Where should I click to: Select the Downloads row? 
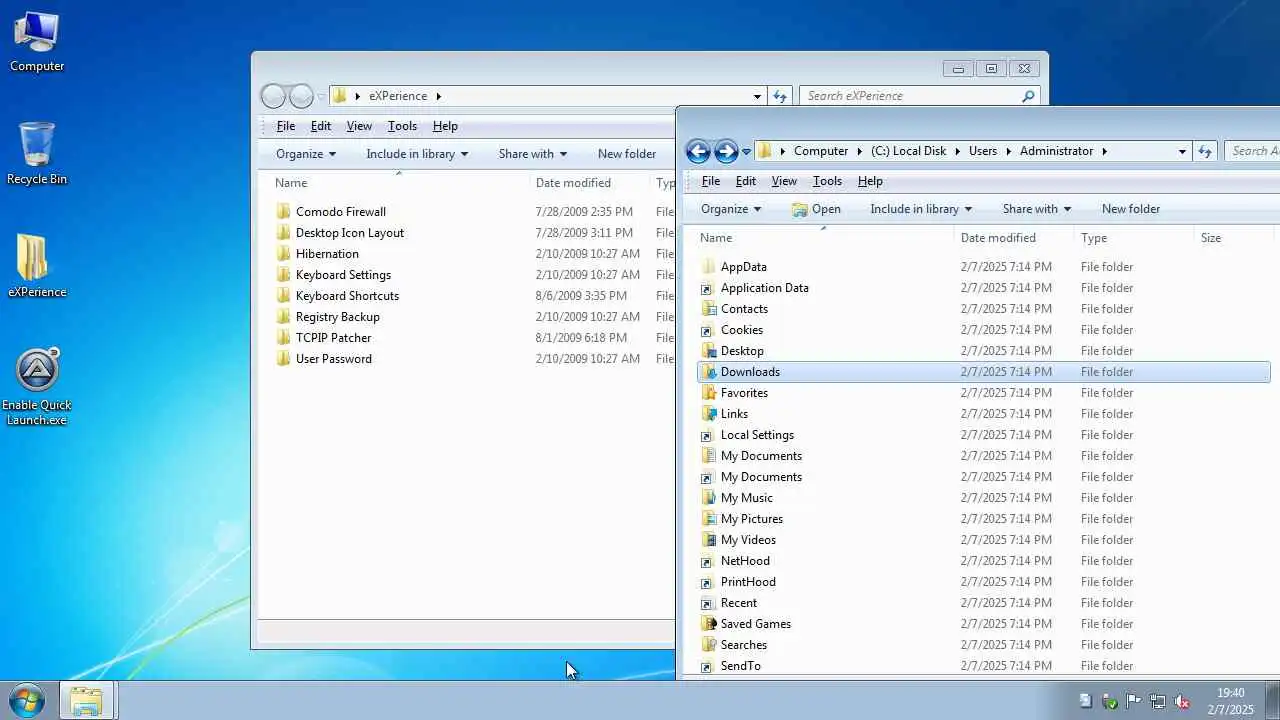(x=984, y=372)
